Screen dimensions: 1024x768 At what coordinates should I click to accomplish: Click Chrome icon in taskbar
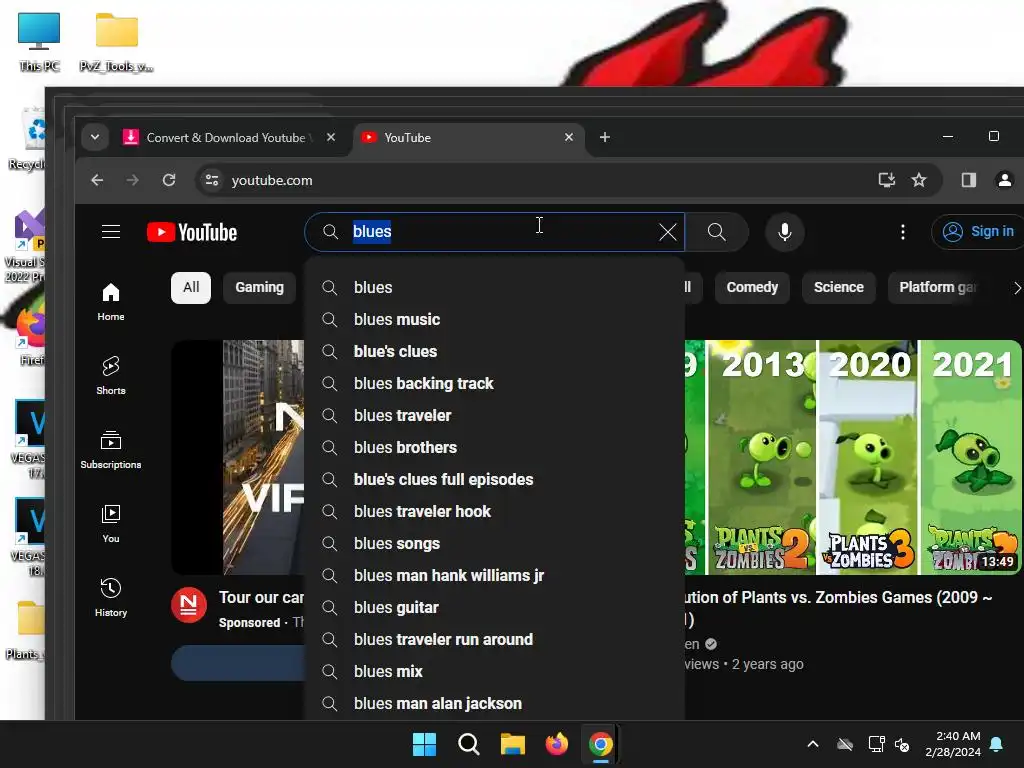coord(601,744)
